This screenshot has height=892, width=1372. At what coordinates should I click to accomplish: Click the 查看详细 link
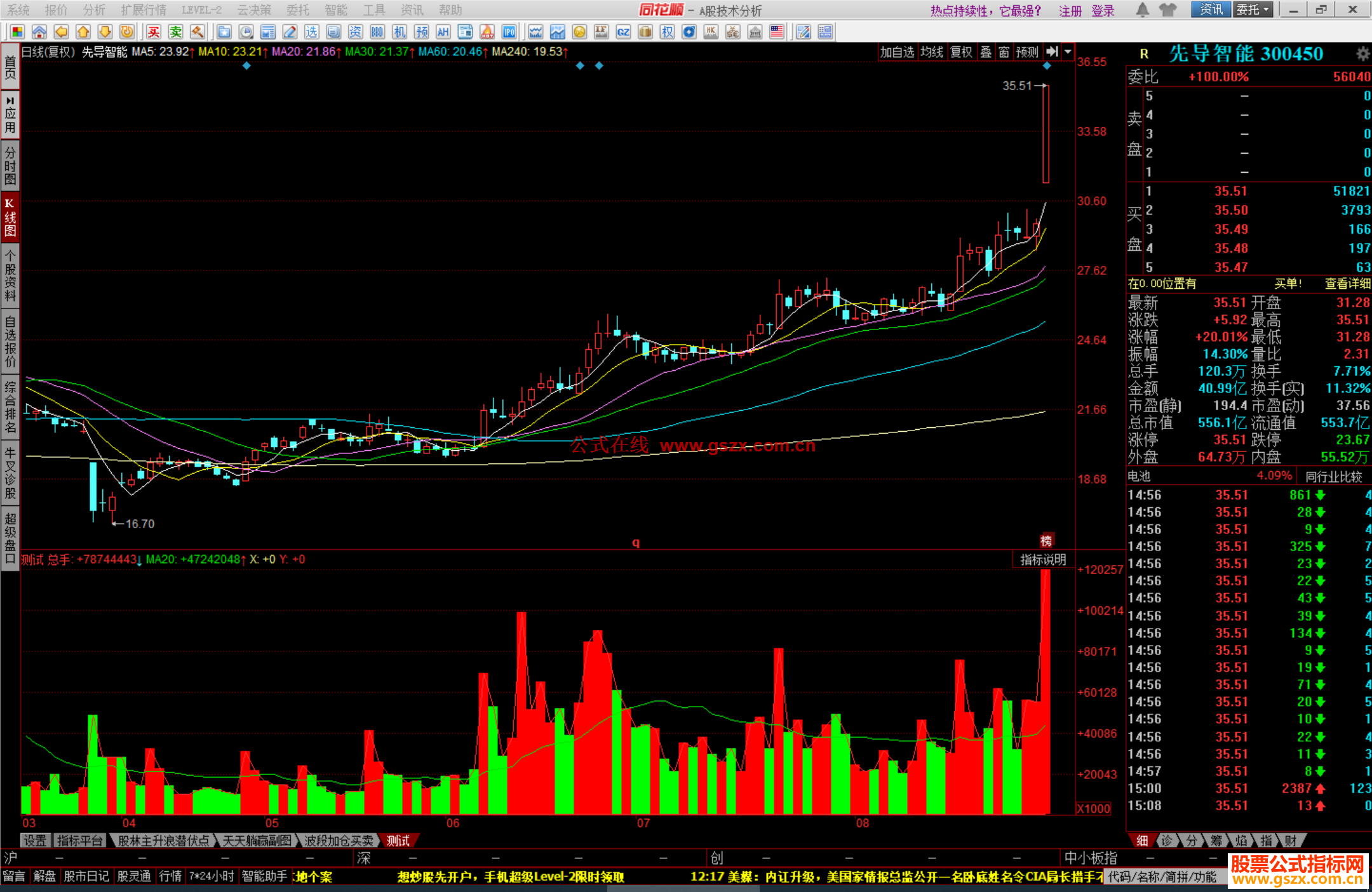click(1347, 284)
